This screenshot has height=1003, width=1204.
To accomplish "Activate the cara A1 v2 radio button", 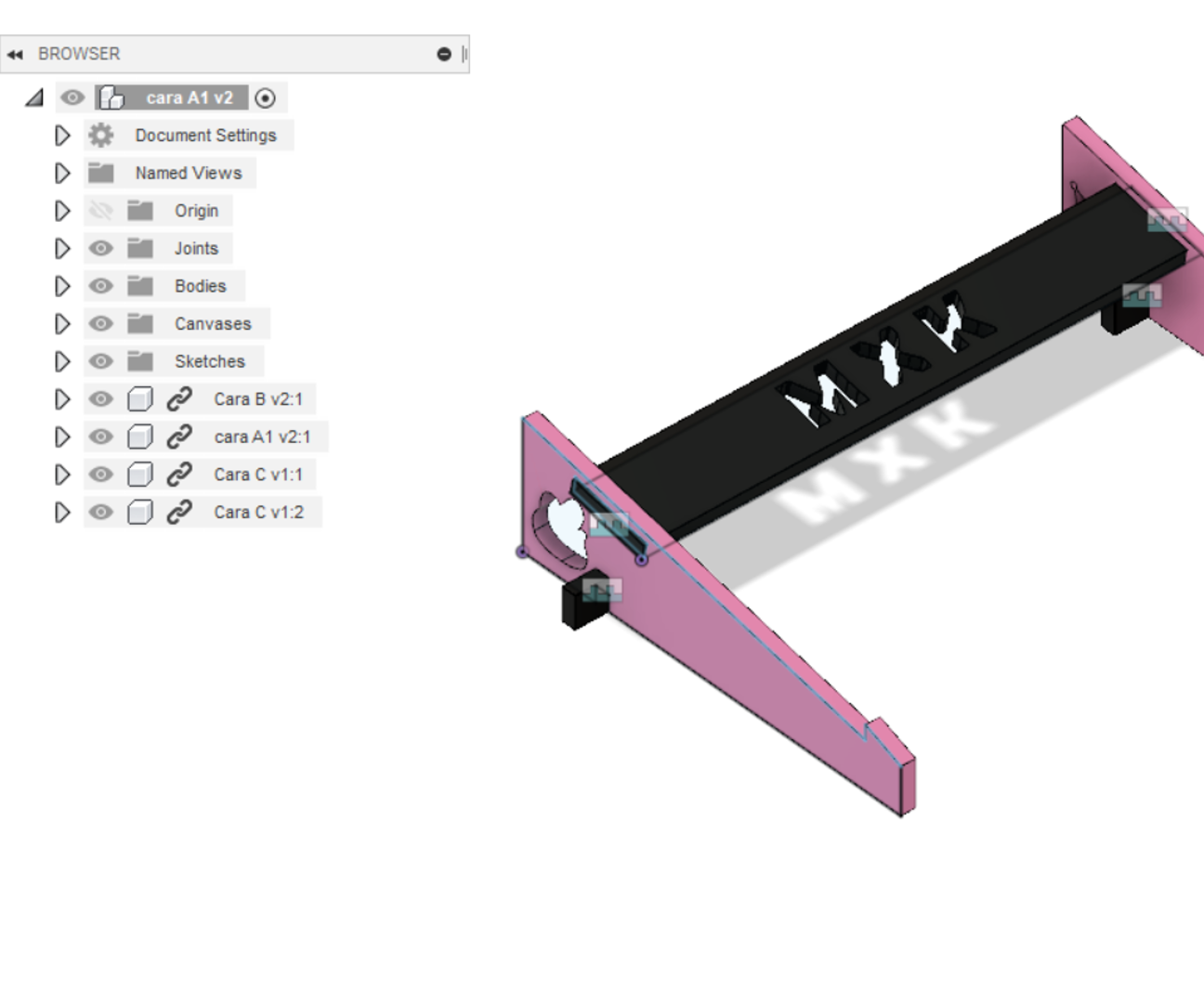I will pos(265,98).
